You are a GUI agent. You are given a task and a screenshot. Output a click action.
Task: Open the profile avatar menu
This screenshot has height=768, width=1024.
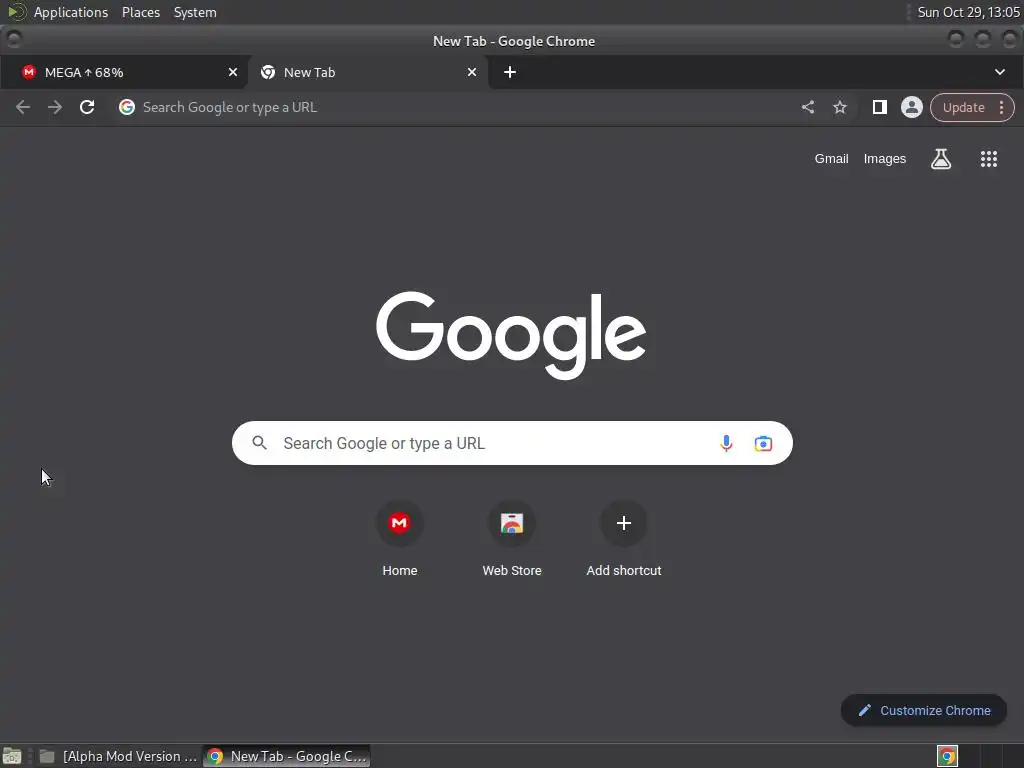click(912, 107)
